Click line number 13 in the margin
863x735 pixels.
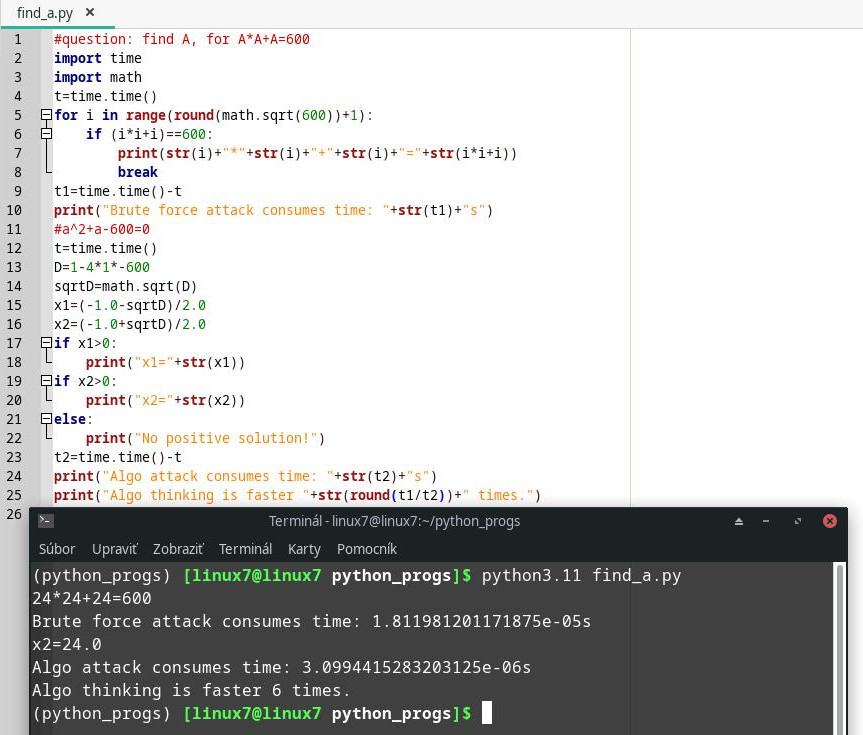[x=14, y=267]
